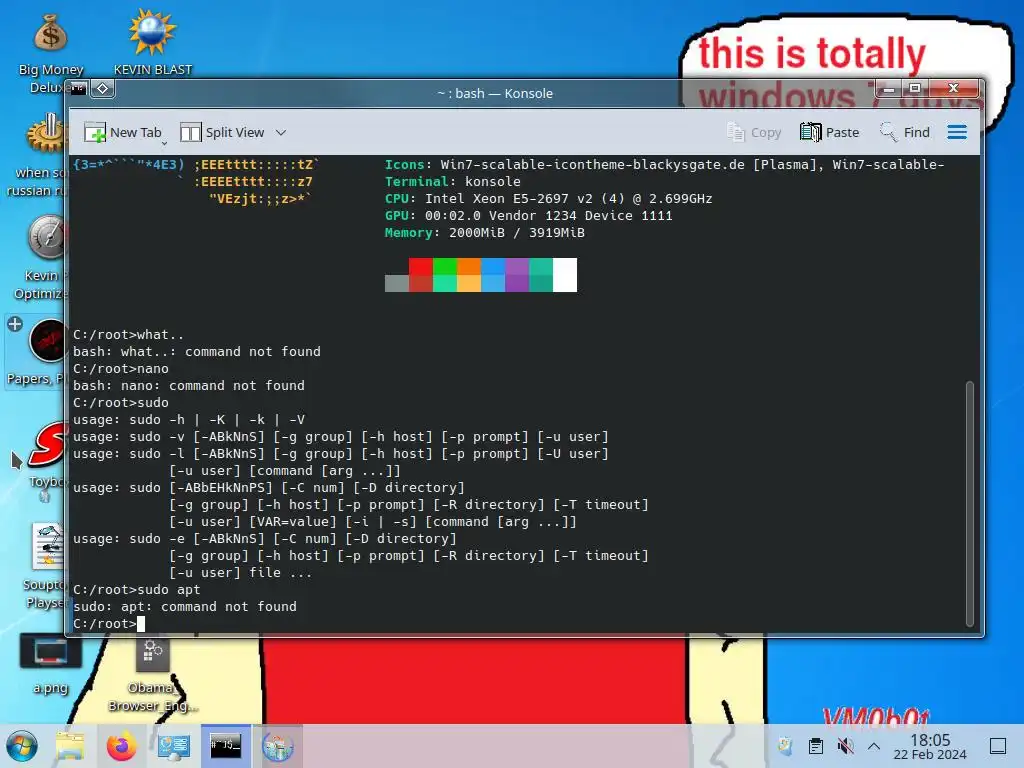Click the globe app taskbar icon
This screenshot has height=768, width=1024.
(278, 746)
